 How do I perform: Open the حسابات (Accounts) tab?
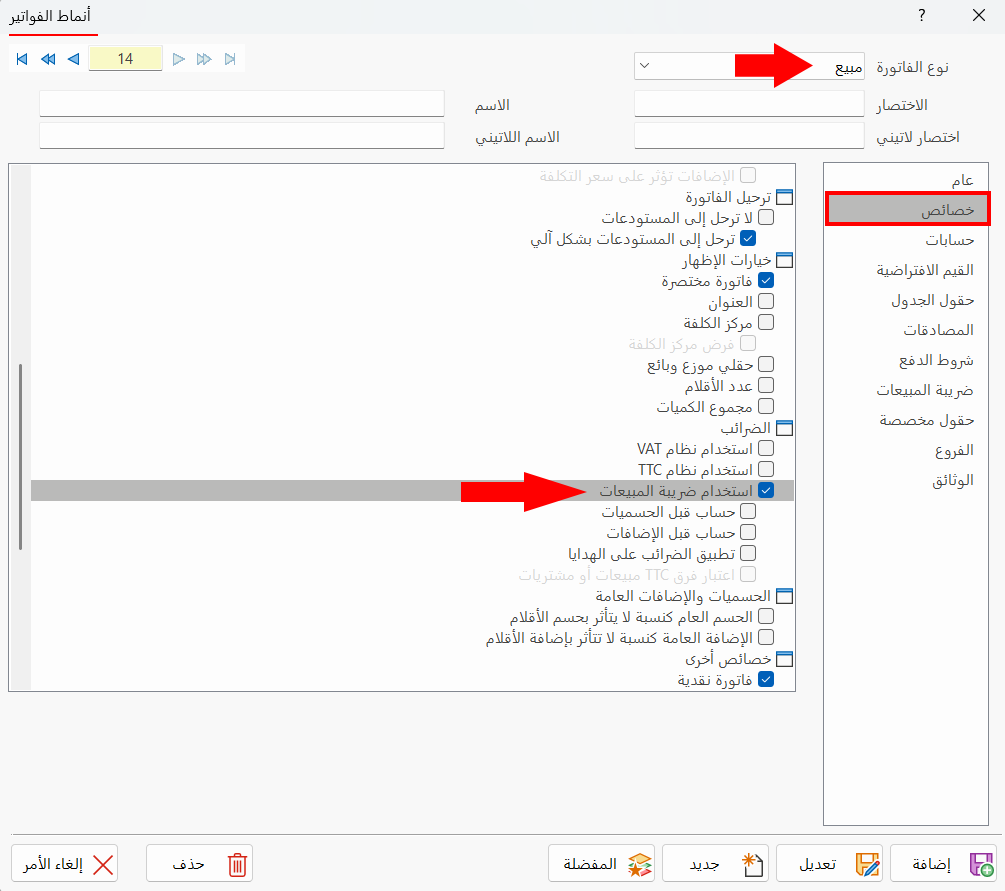(906, 240)
